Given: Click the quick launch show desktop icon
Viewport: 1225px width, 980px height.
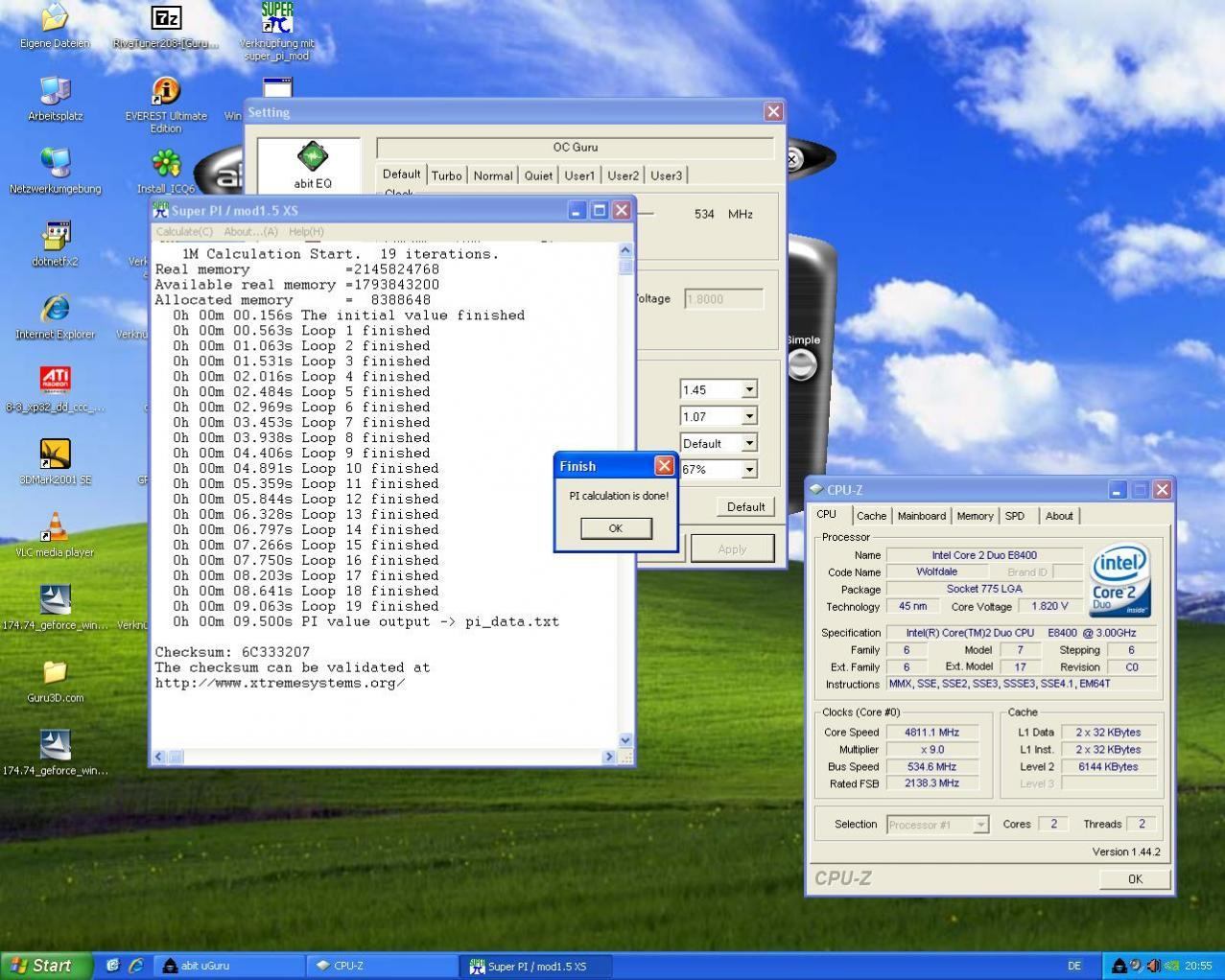Looking at the screenshot, I should tap(112, 966).
